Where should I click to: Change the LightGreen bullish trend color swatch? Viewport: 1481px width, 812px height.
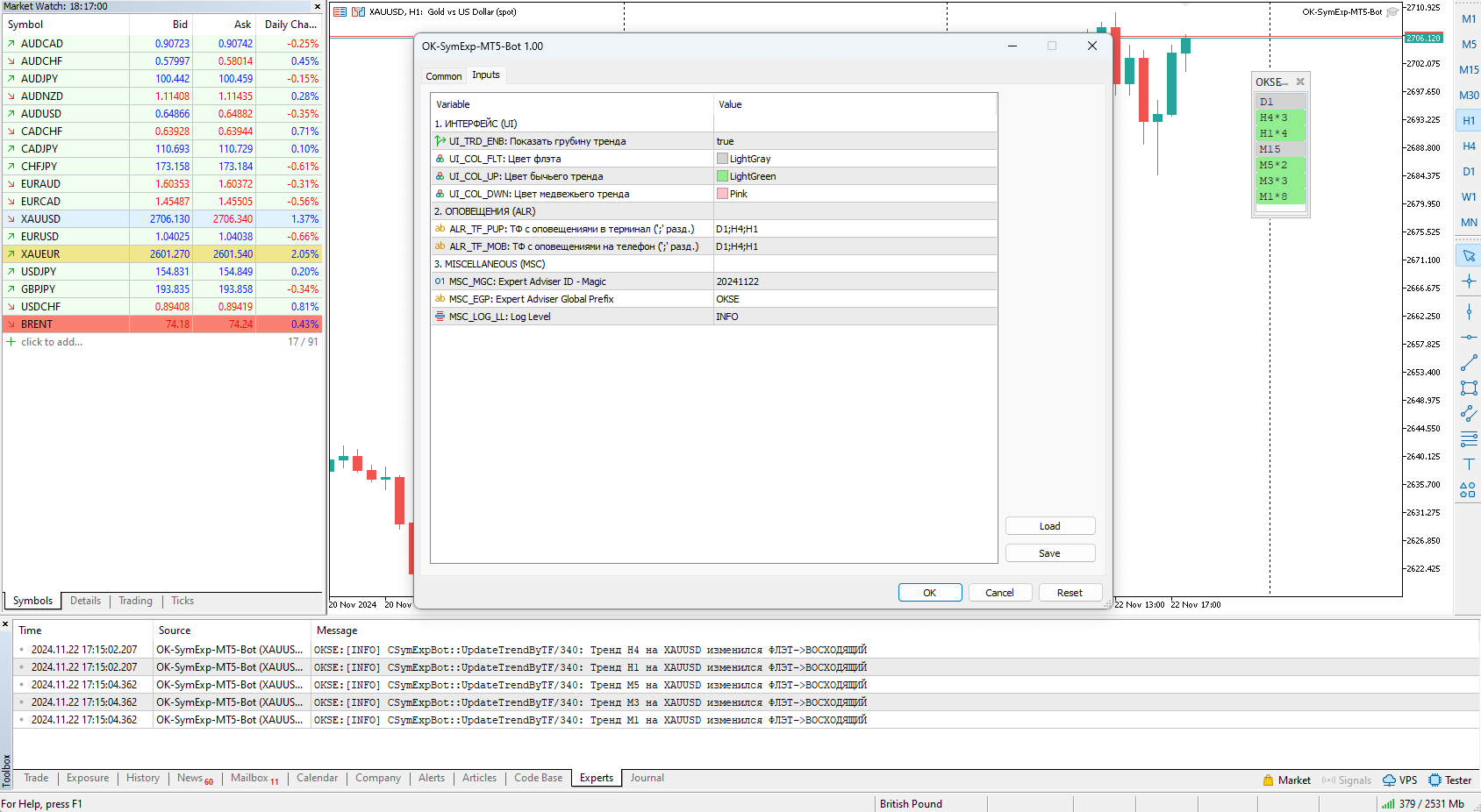[722, 176]
